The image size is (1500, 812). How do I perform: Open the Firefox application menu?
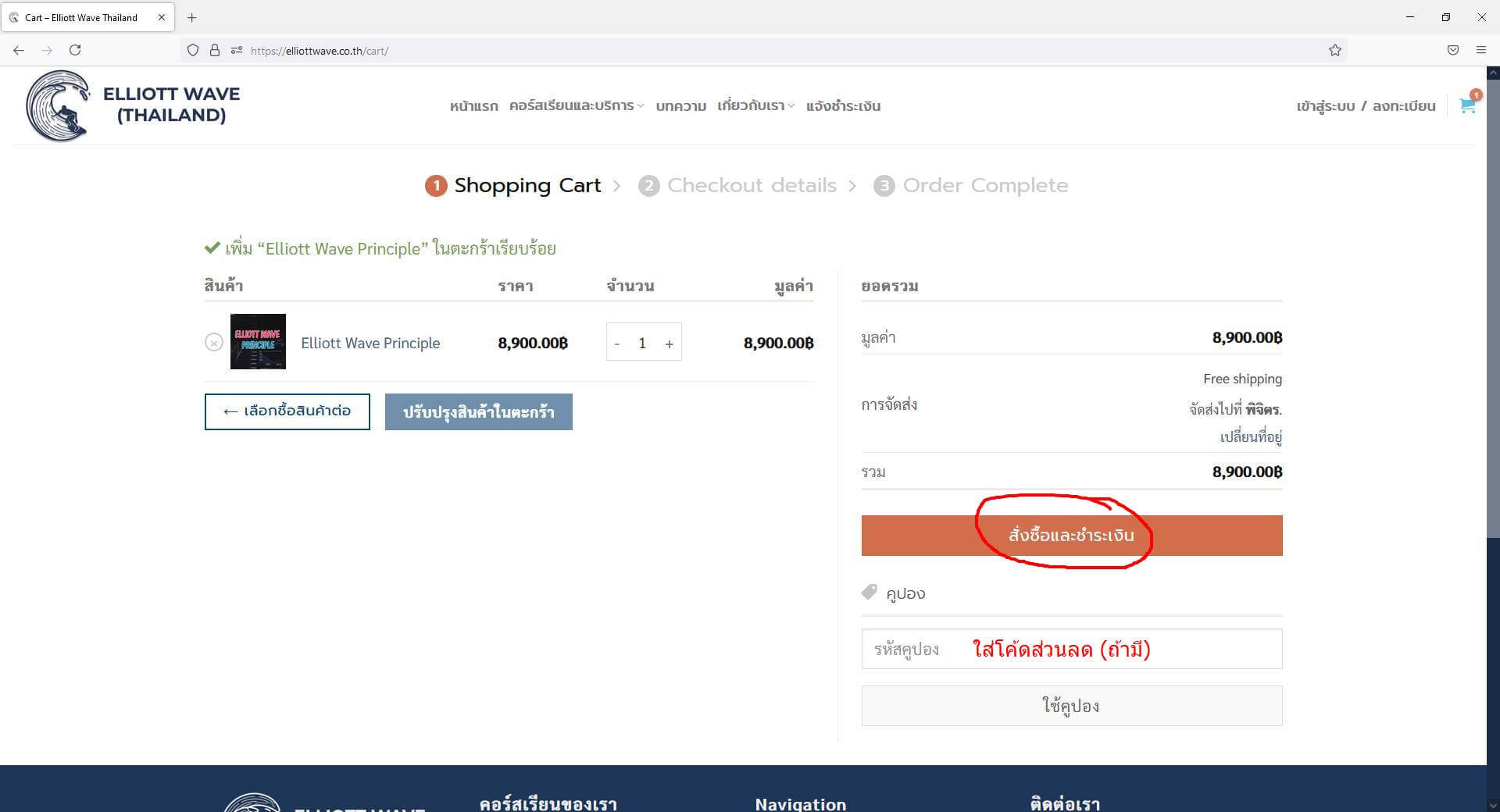[1480, 50]
